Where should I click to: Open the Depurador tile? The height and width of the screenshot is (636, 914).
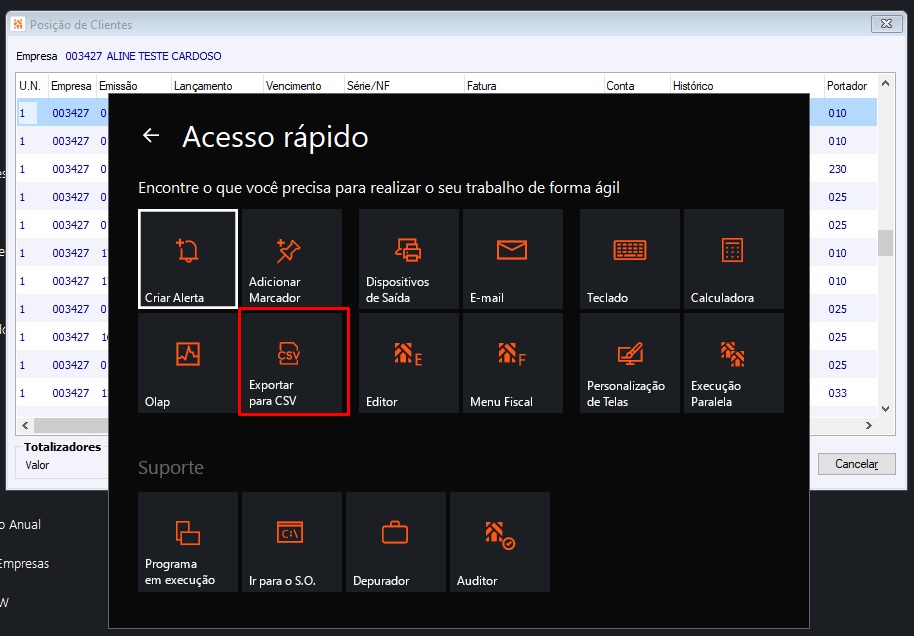click(x=395, y=542)
